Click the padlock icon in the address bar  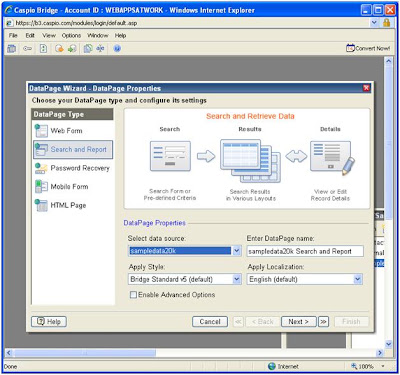point(387,23)
